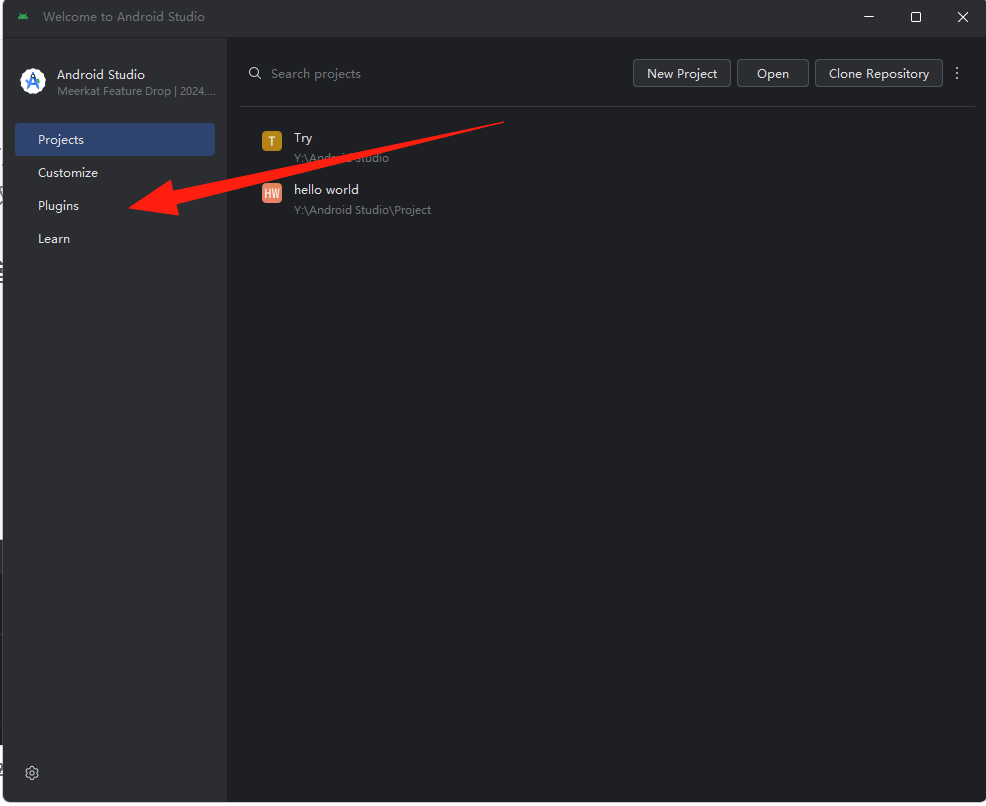Open the Projects section
This screenshot has height=806, width=986.
pos(114,140)
